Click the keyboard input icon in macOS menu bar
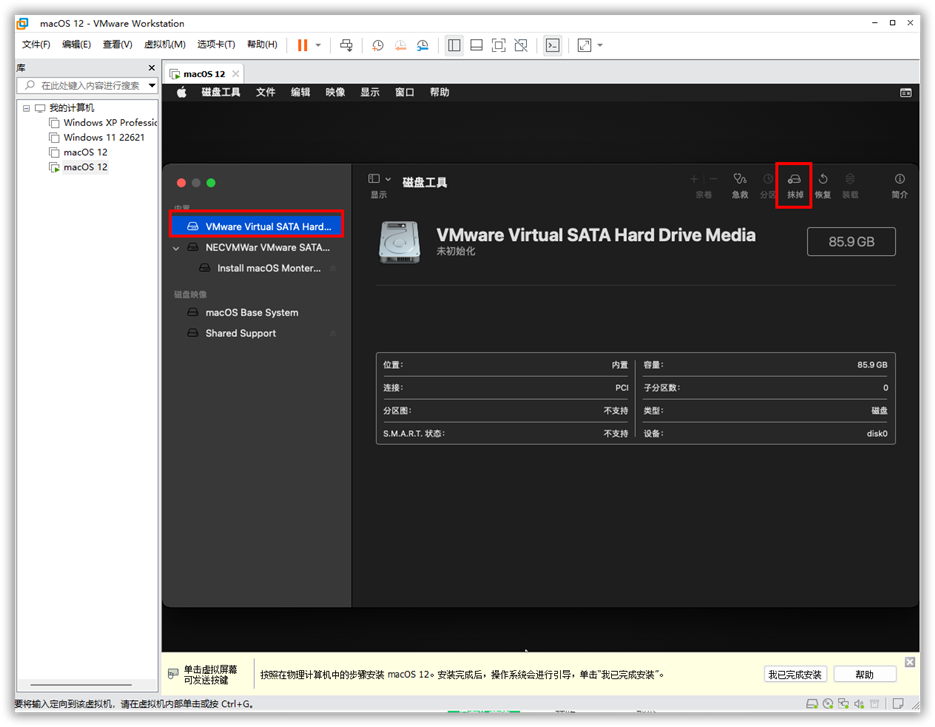Screen dimensions: 935x727 [x=906, y=92]
